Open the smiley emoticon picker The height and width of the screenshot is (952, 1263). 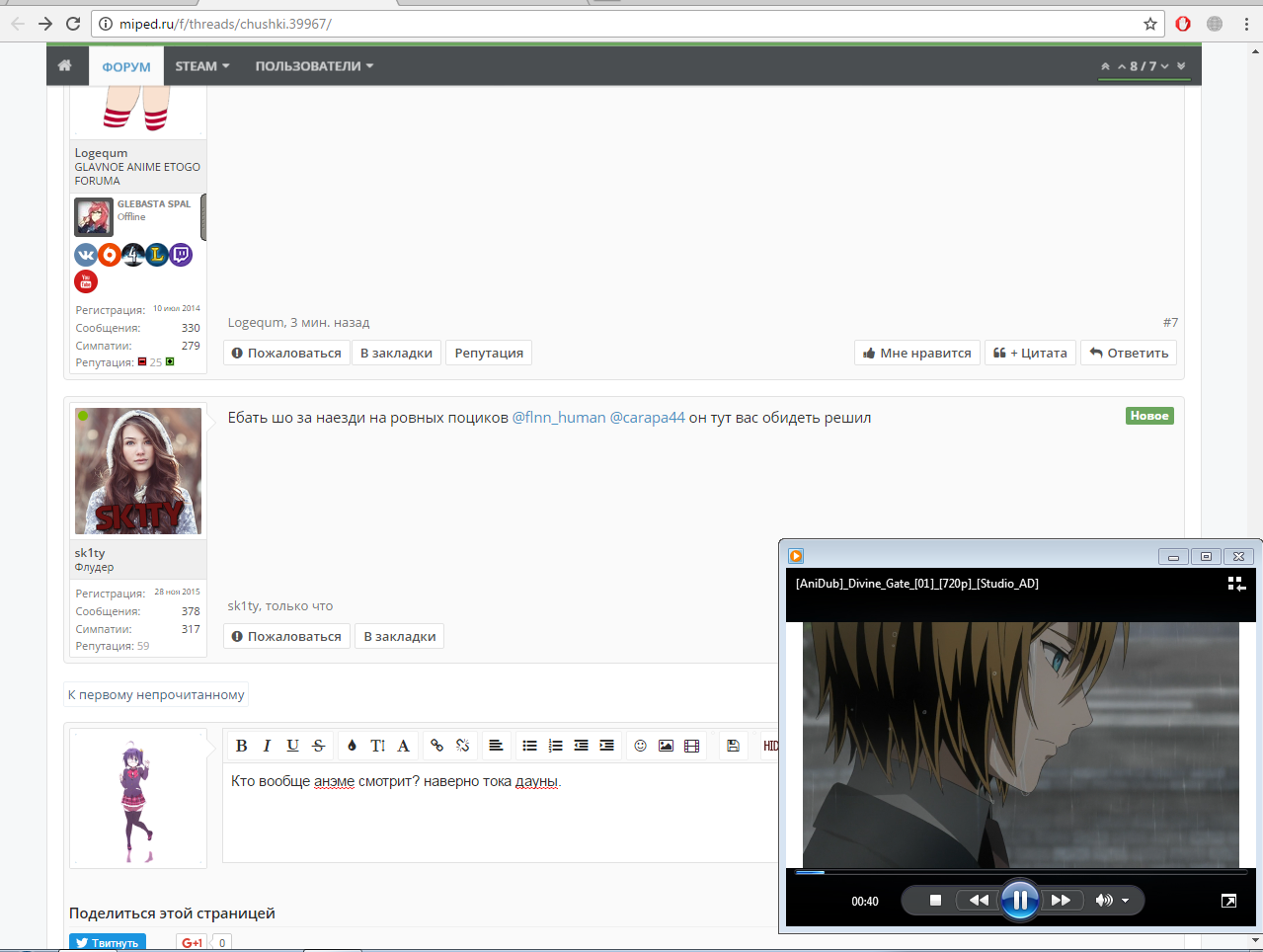[640, 746]
